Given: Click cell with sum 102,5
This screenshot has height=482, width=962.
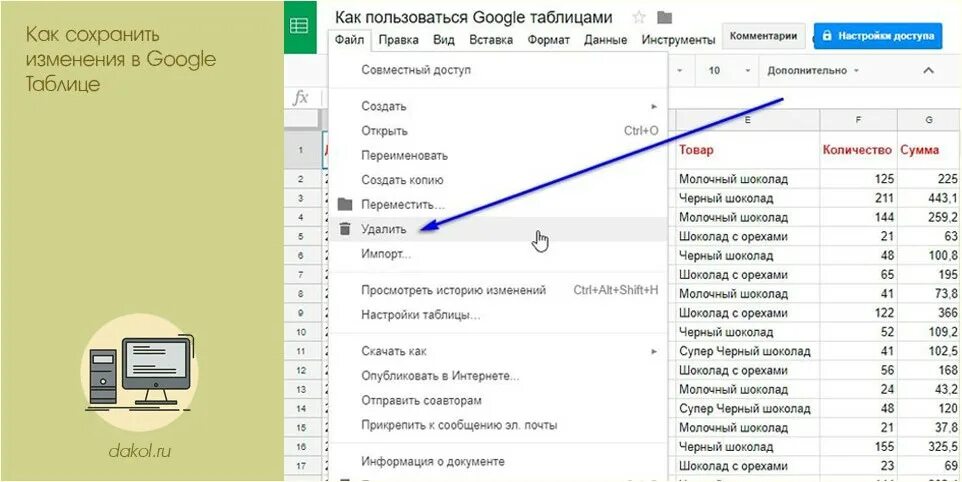Looking at the screenshot, I should (929, 351).
